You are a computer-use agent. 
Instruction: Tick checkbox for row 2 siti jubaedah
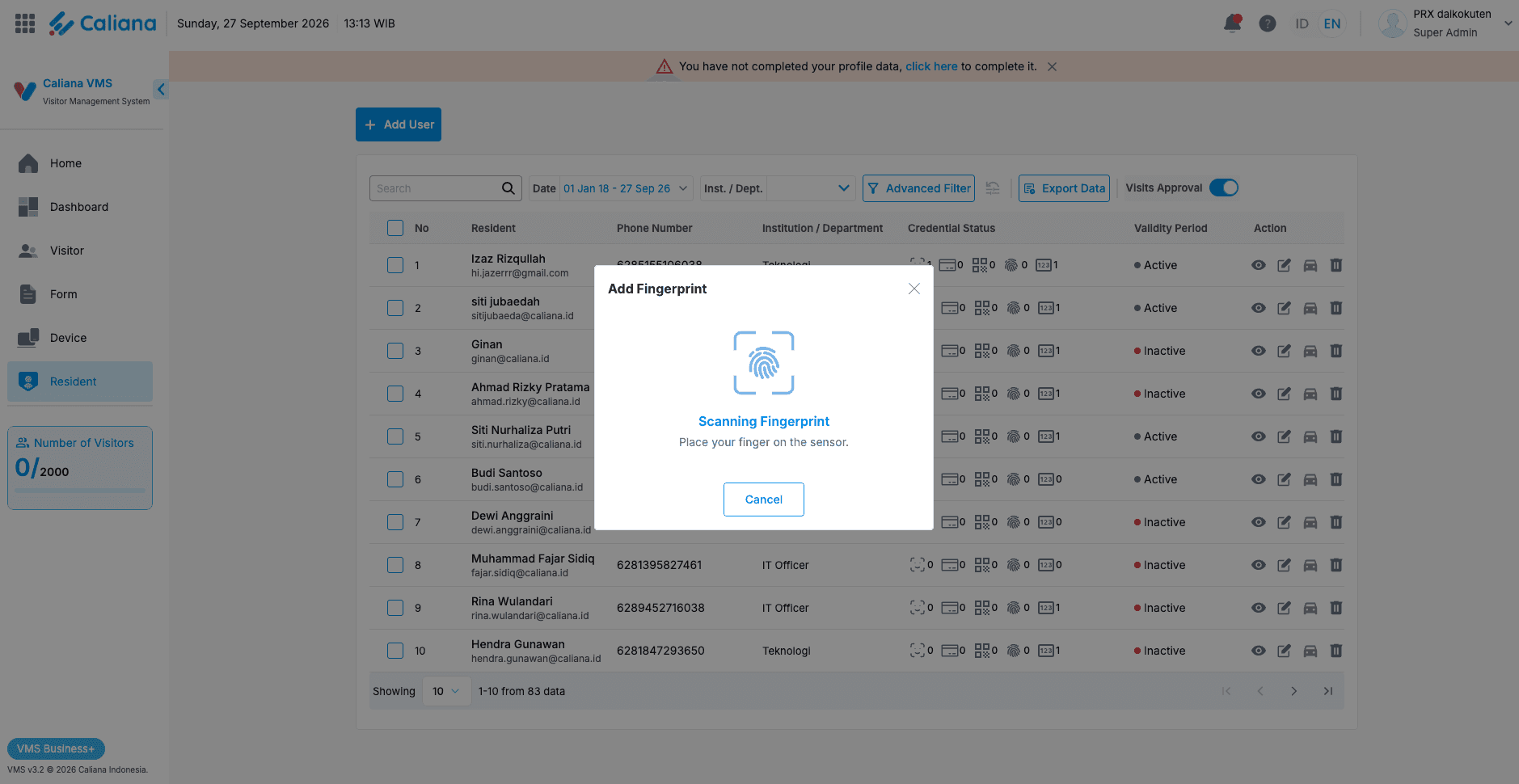coord(395,308)
